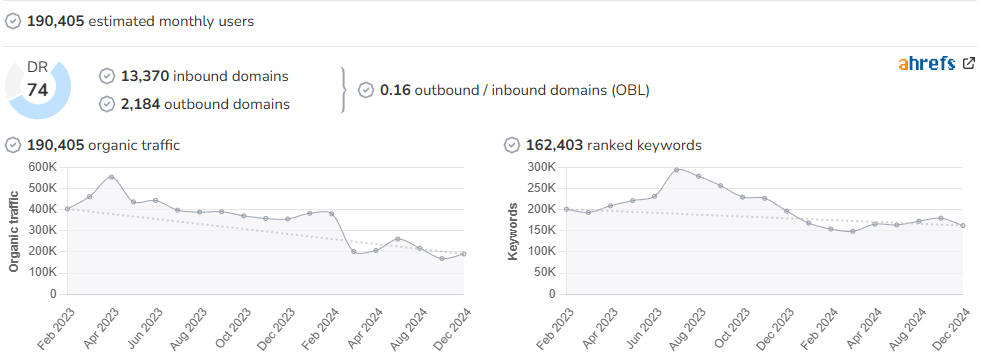
Task: Click the '2,184 outbound domains' text
Action: 206,104
